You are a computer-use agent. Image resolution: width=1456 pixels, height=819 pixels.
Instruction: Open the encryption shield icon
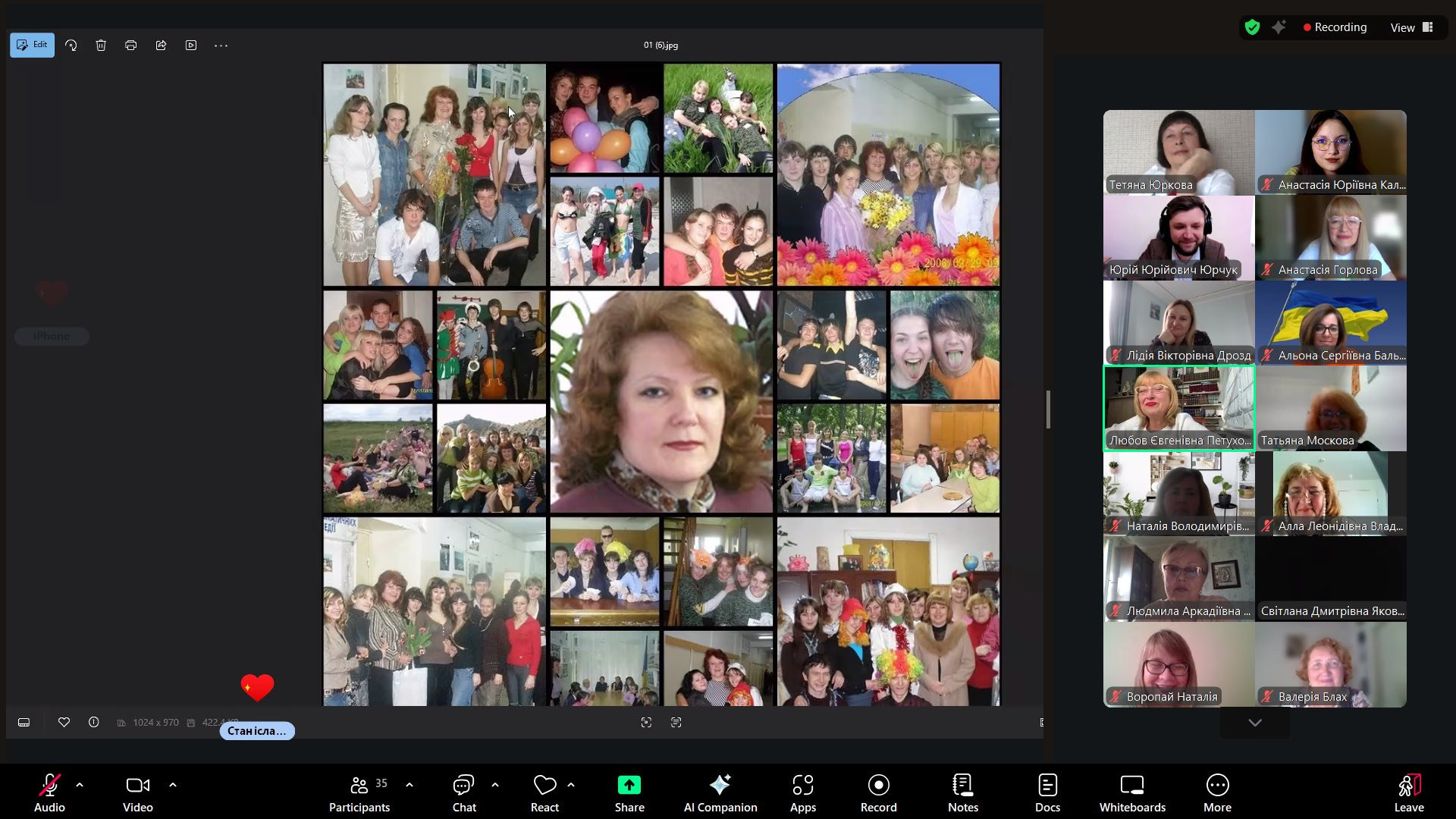(x=1253, y=27)
